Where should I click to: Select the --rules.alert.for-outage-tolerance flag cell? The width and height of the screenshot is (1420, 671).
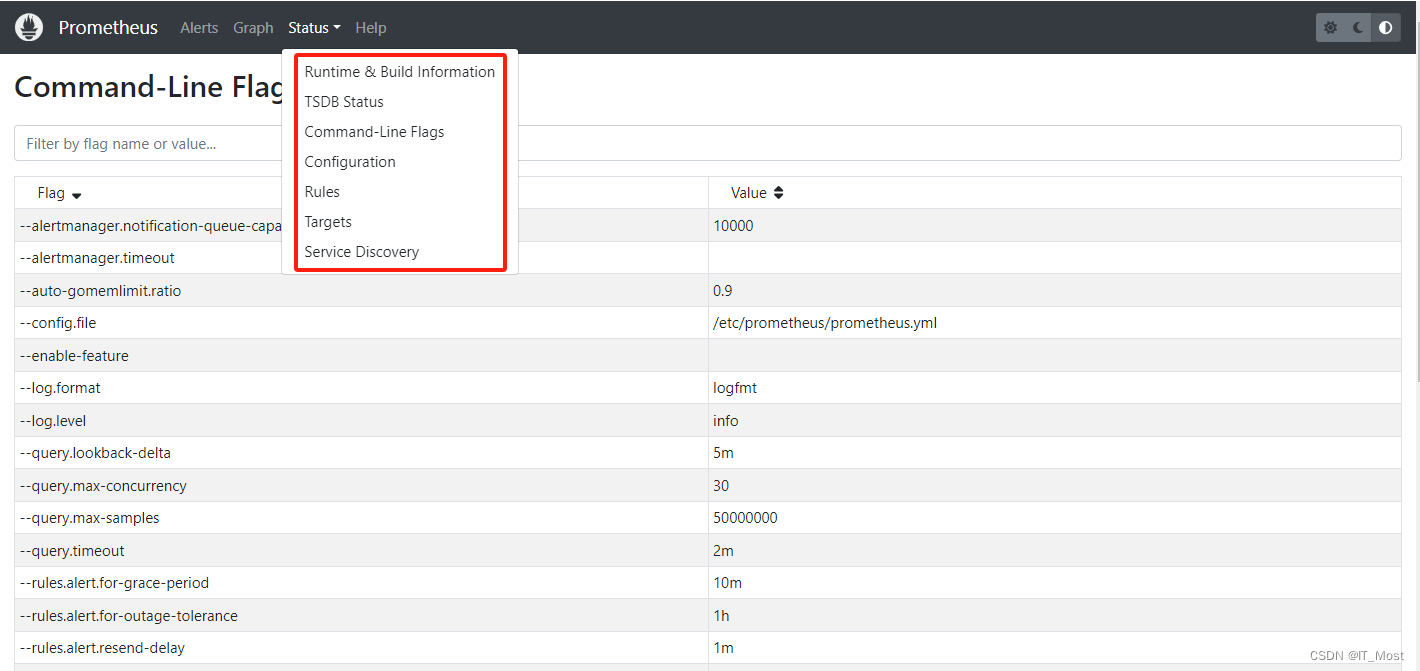[361, 616]
